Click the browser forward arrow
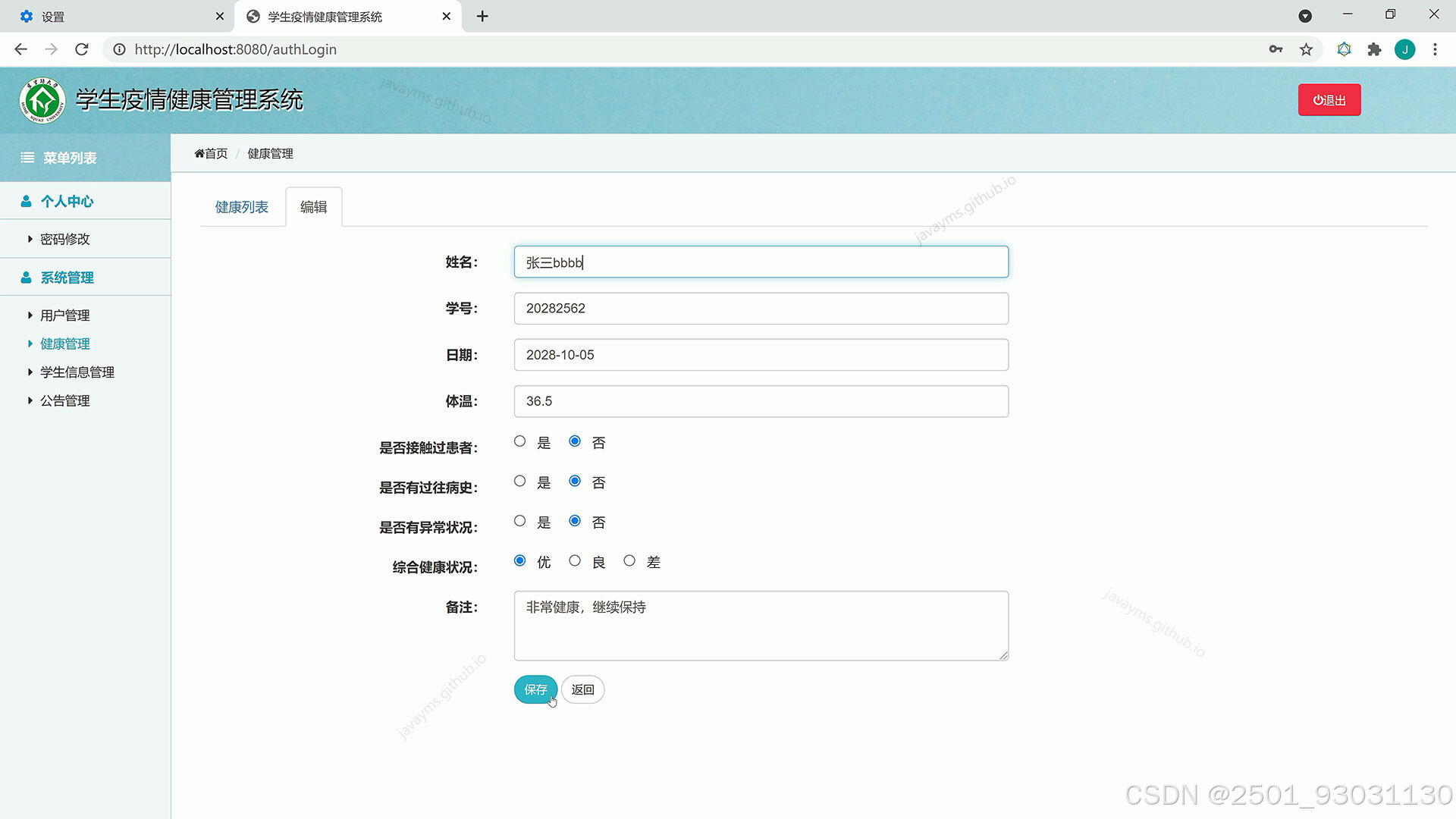This screenshot has height=819, width=1456. [x=51, y=49]
